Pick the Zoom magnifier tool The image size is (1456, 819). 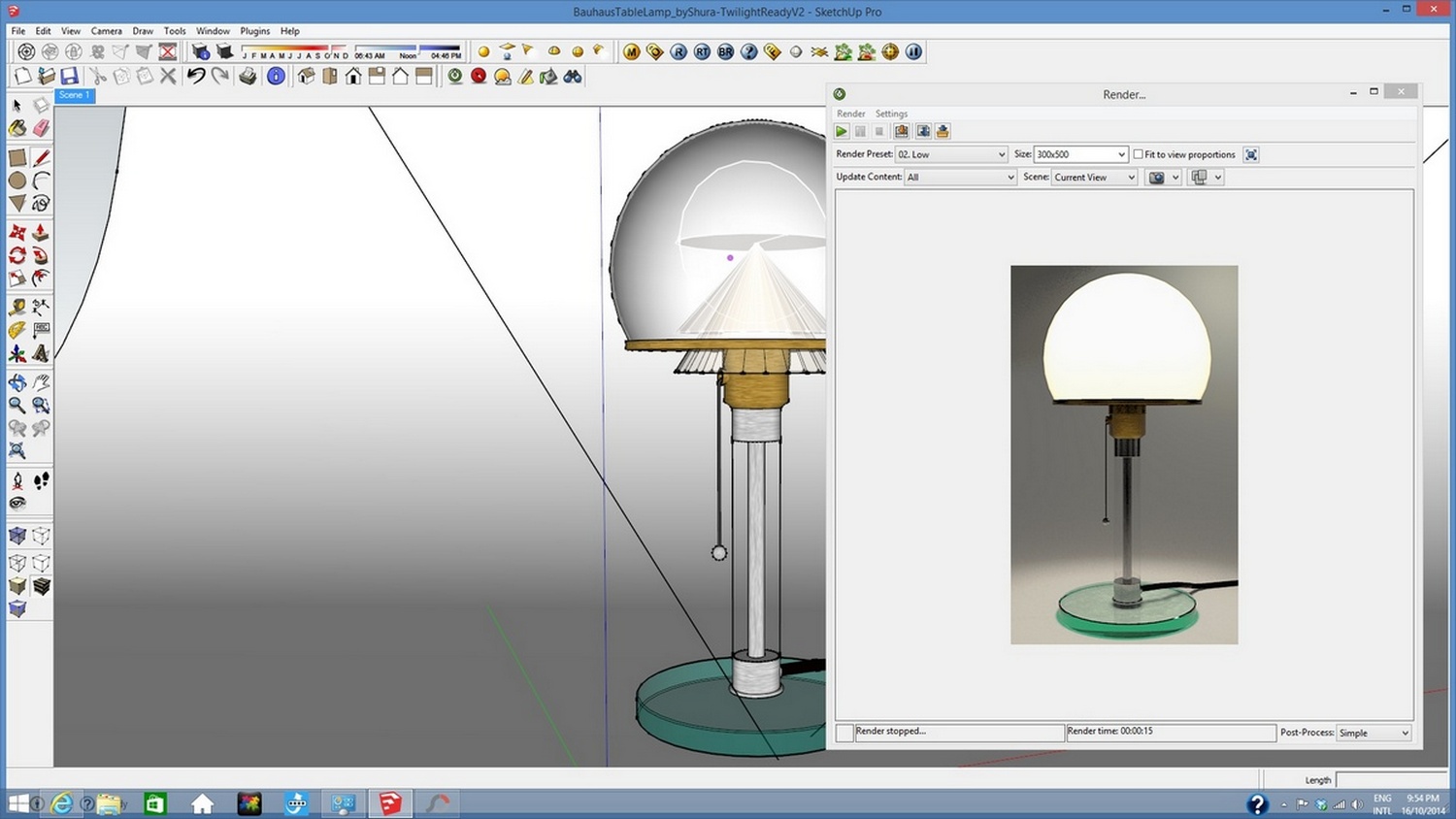(x=17, y=406)
